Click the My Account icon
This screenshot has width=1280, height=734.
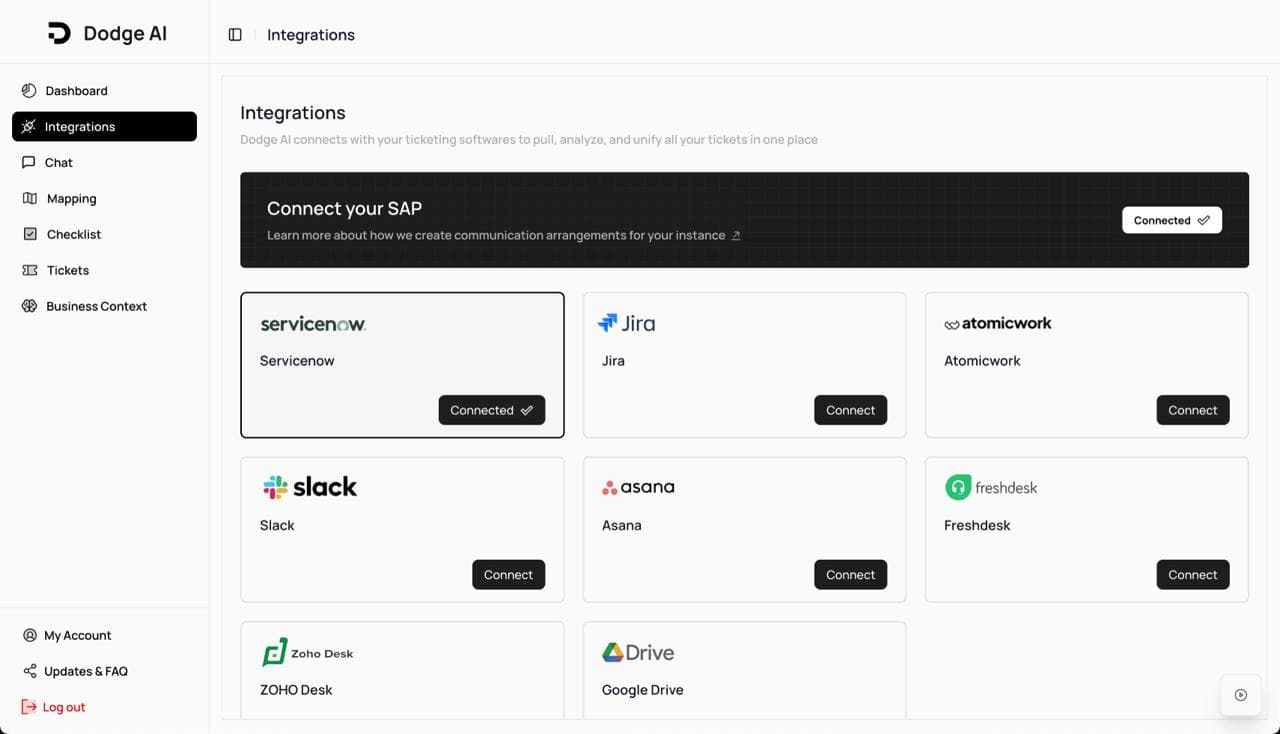tap(28, 635)
